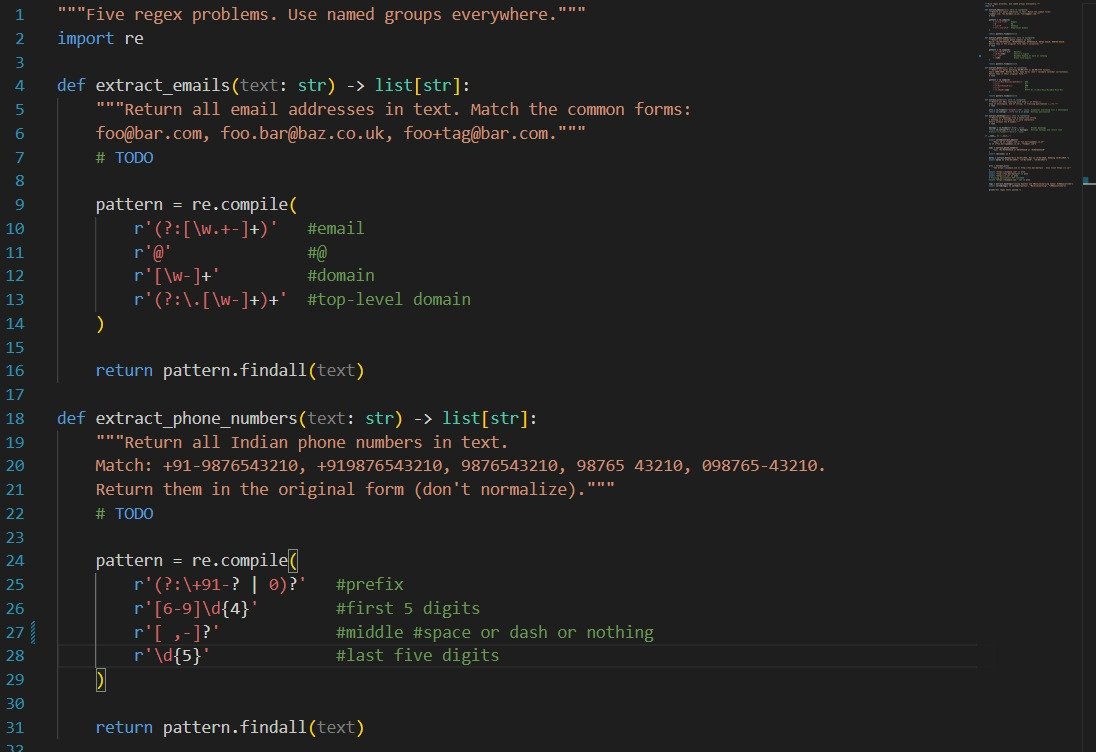This screenshot has width=1096, height=752.
Task: Click the closing parenthesis on line 14
Action: pyautogui.click(x=100, y=324)
